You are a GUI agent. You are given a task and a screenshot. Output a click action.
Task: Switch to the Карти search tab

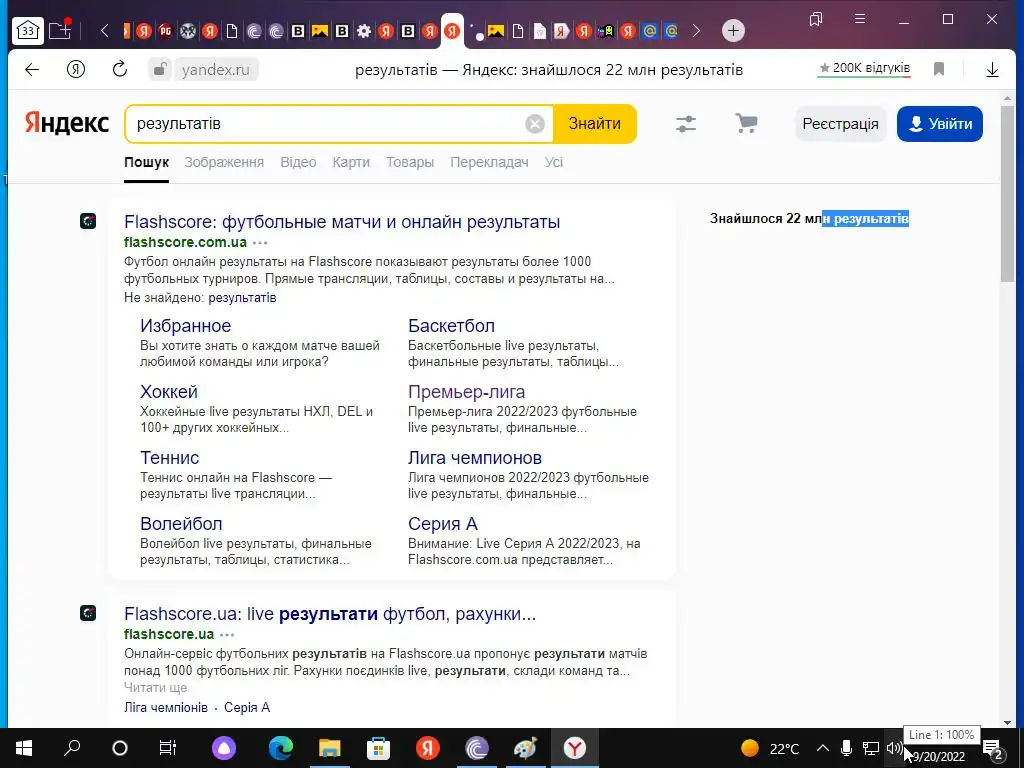click(x=351, y=162)
